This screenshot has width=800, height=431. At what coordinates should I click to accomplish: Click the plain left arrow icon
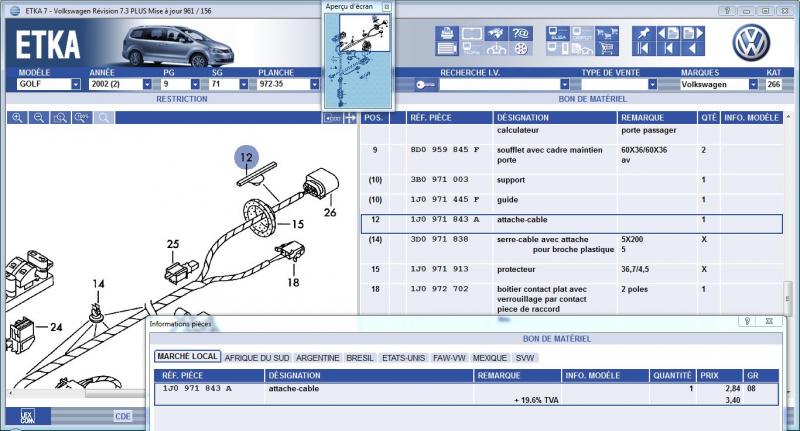point(693,49)
